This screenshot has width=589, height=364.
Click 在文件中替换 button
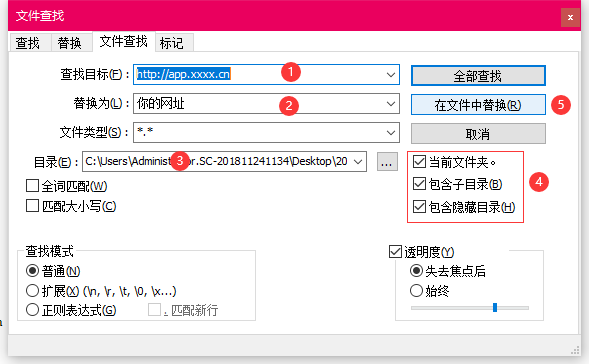point(478,105)
